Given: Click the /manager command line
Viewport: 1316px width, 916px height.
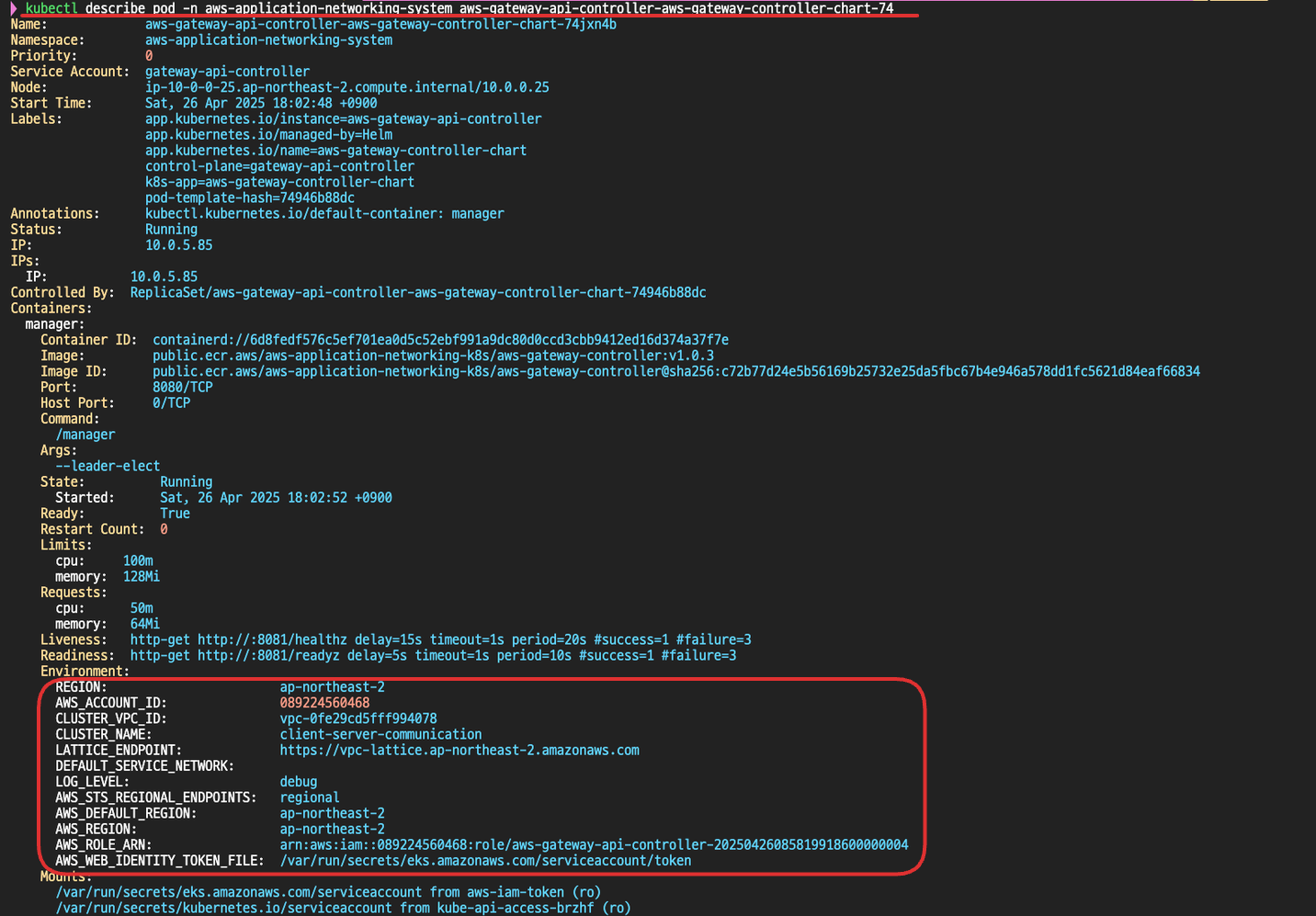Looking at the screenshot, I should (85, 435).
